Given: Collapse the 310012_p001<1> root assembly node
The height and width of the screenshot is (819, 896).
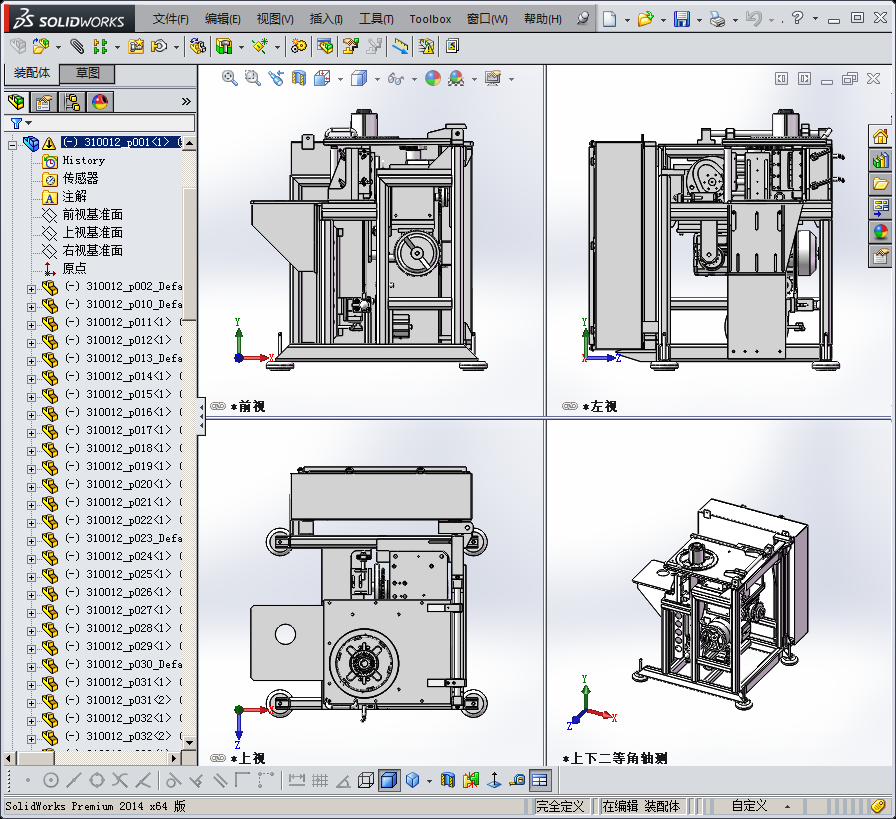Looking at the screenshot, I should 13,144.
